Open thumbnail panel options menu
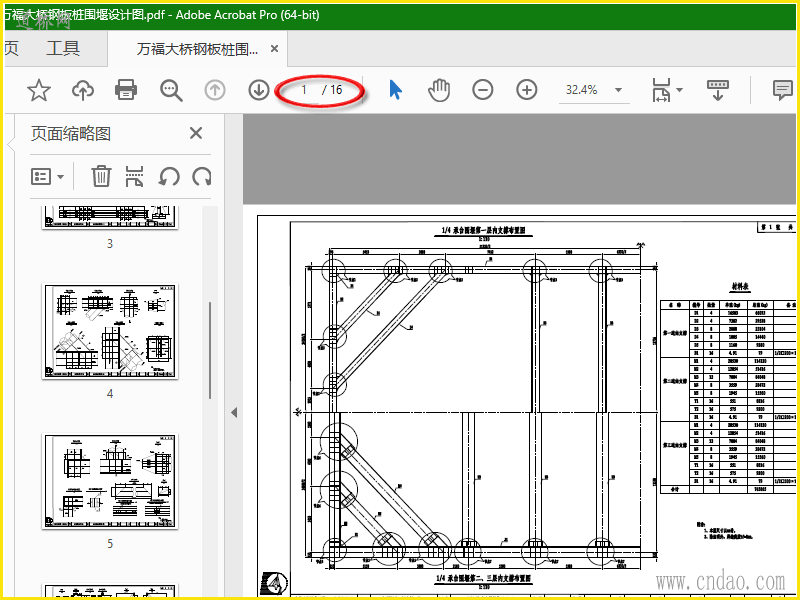Viewport: 800px width, 600px height. 47,177
